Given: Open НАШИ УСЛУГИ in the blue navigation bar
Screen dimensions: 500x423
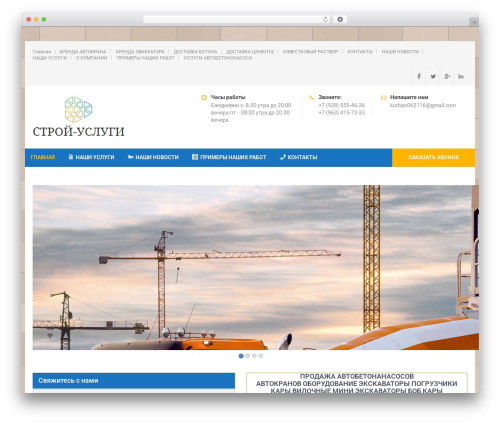Looking at the screenshot, I should (91, 157).
